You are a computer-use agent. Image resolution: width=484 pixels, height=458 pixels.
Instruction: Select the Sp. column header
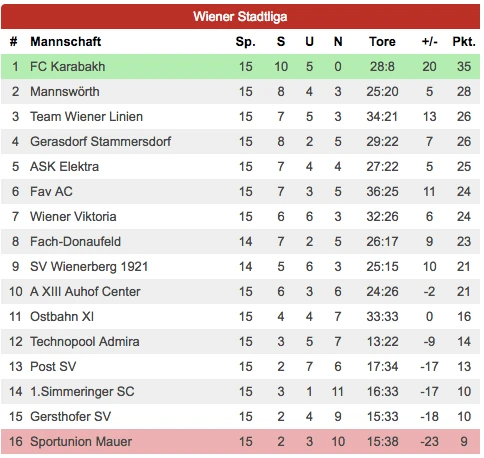246,42
